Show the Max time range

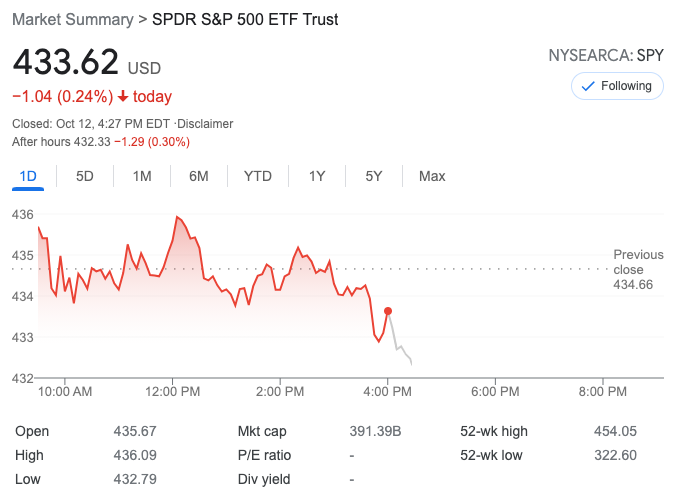click(432, 176)
